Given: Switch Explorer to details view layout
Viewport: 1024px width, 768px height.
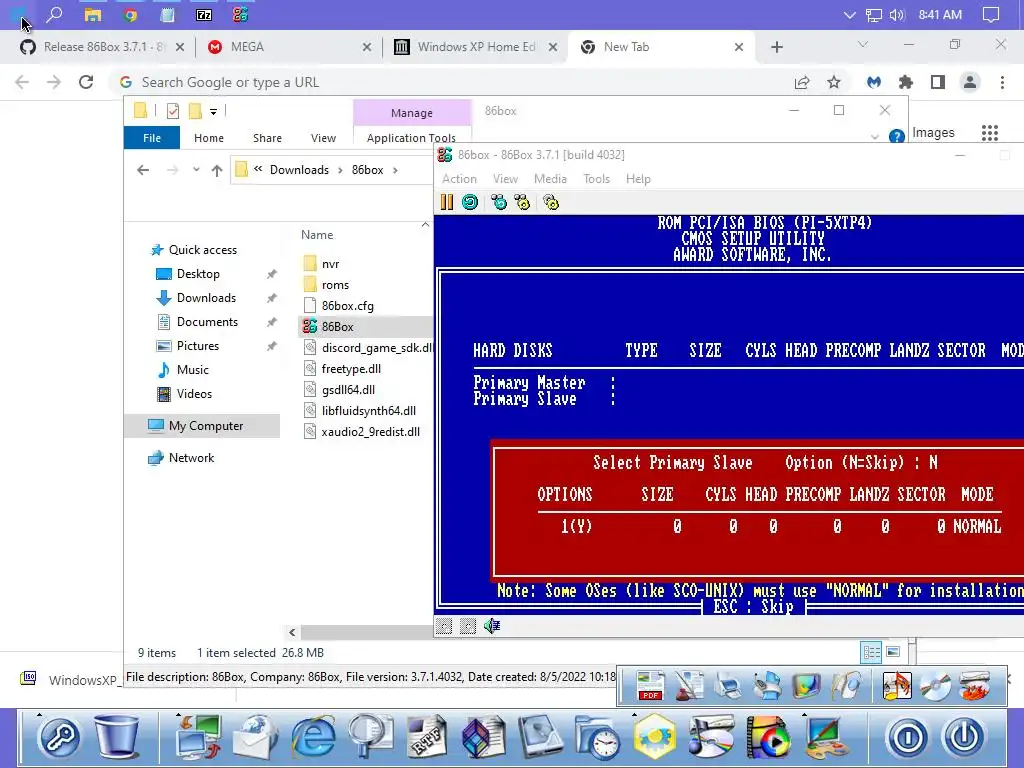Looking at the screenshot, I should coord(871,652).
